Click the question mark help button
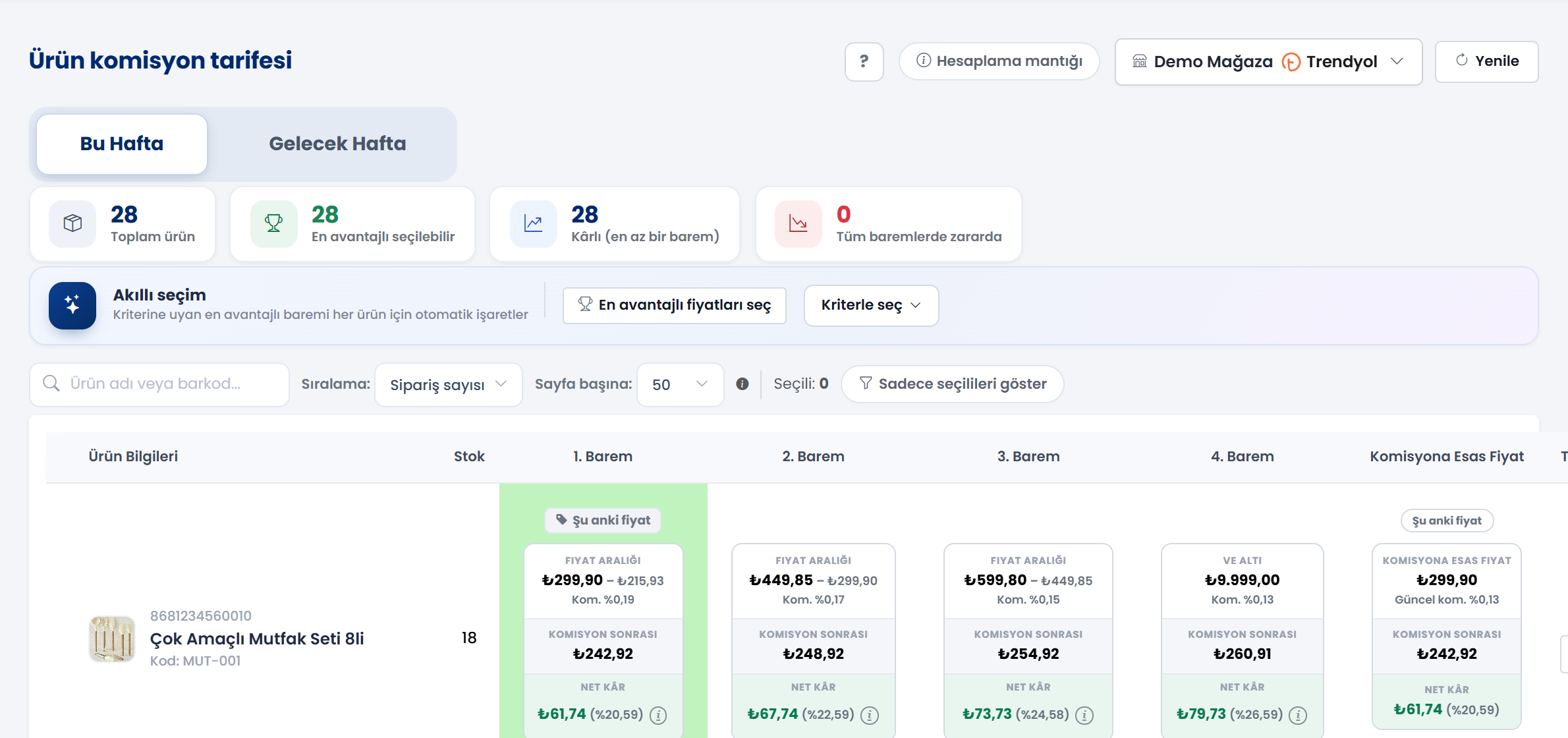The image size is (1568, 738). pyautogui.click(x=864, y=61)
